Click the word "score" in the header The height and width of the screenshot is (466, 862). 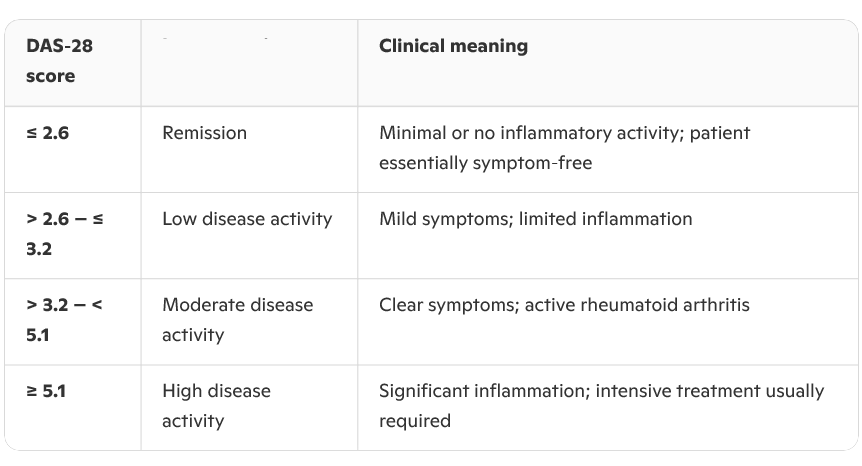50,76
